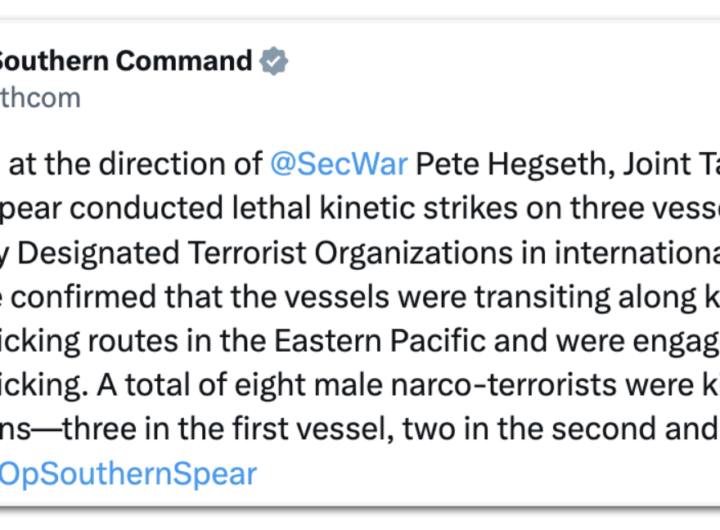
Task: Click blank space right of the hashtag
Action: click(x=480, y=474)
